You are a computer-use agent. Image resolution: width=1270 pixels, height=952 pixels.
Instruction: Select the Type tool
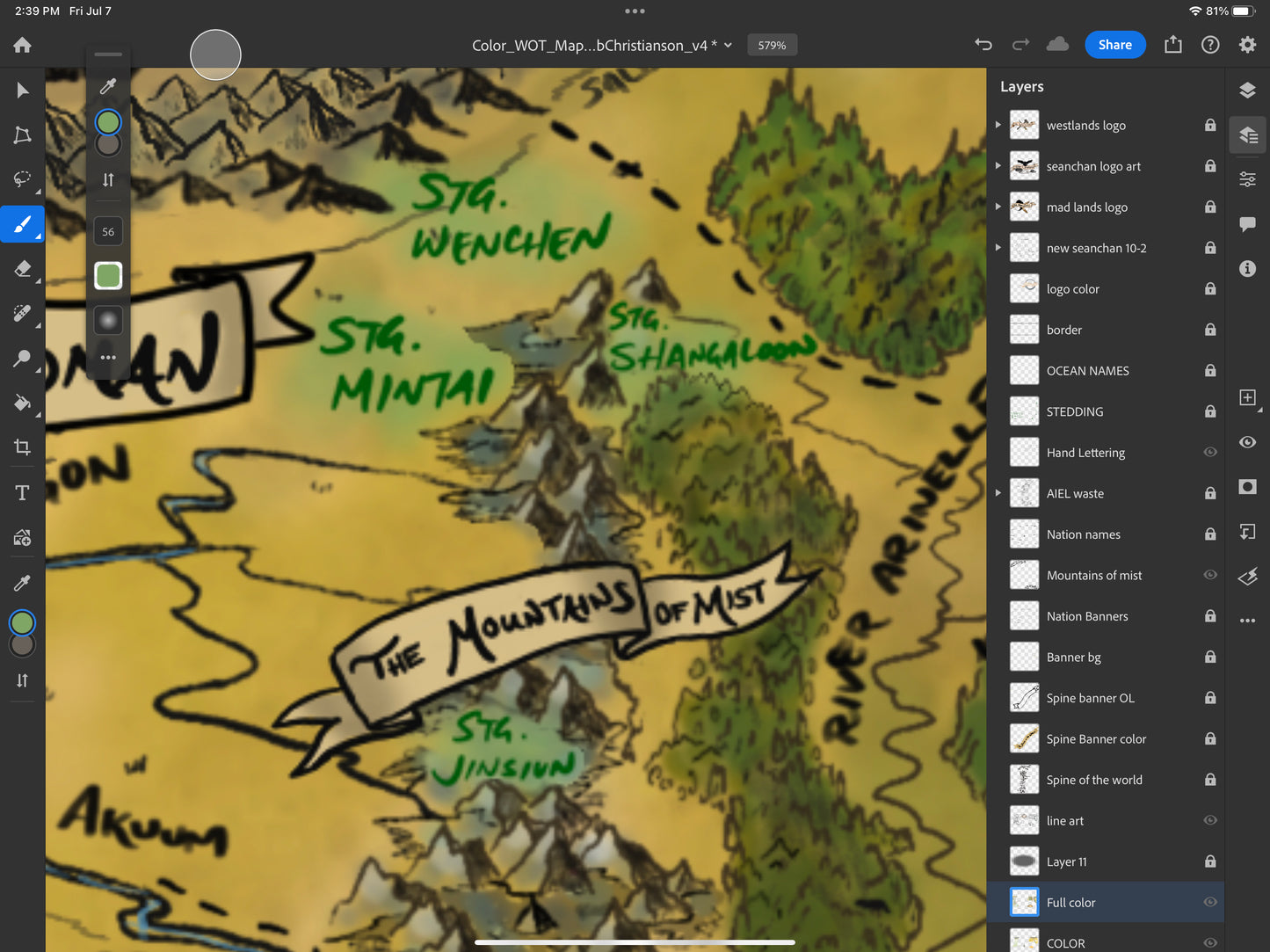click(x=23, y=492)
